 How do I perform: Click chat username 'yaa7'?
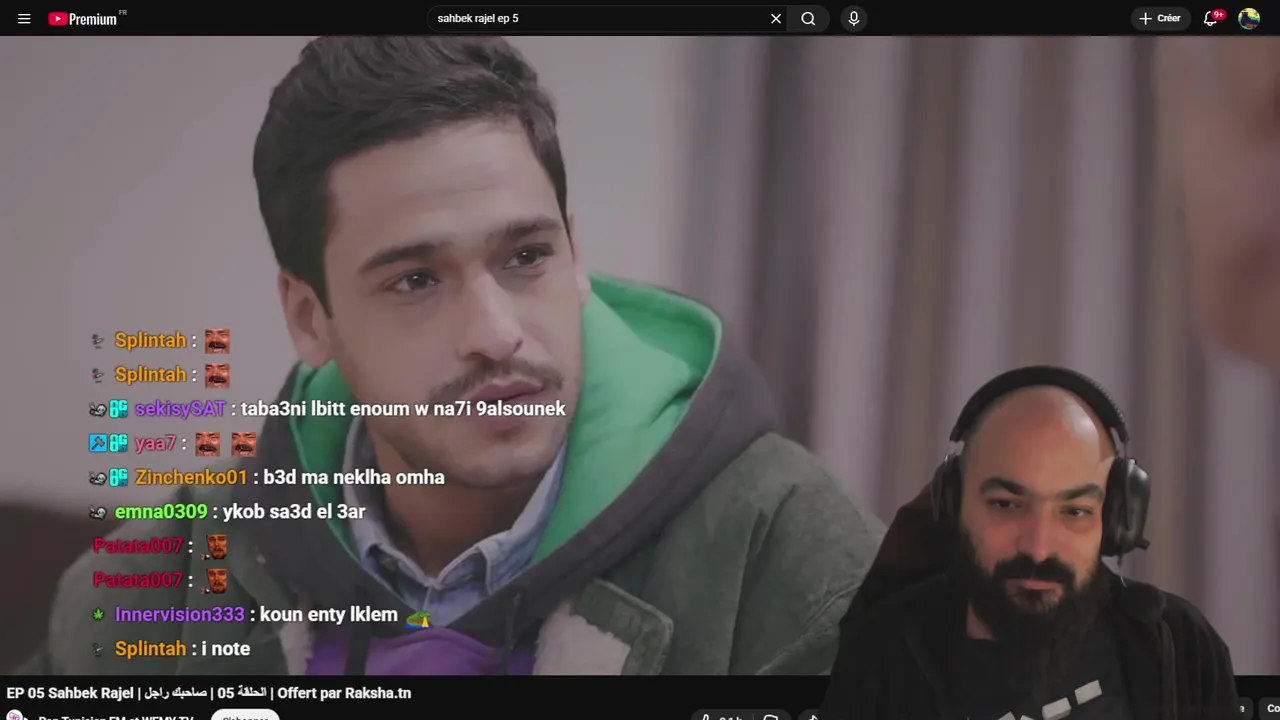click(155, 443)
